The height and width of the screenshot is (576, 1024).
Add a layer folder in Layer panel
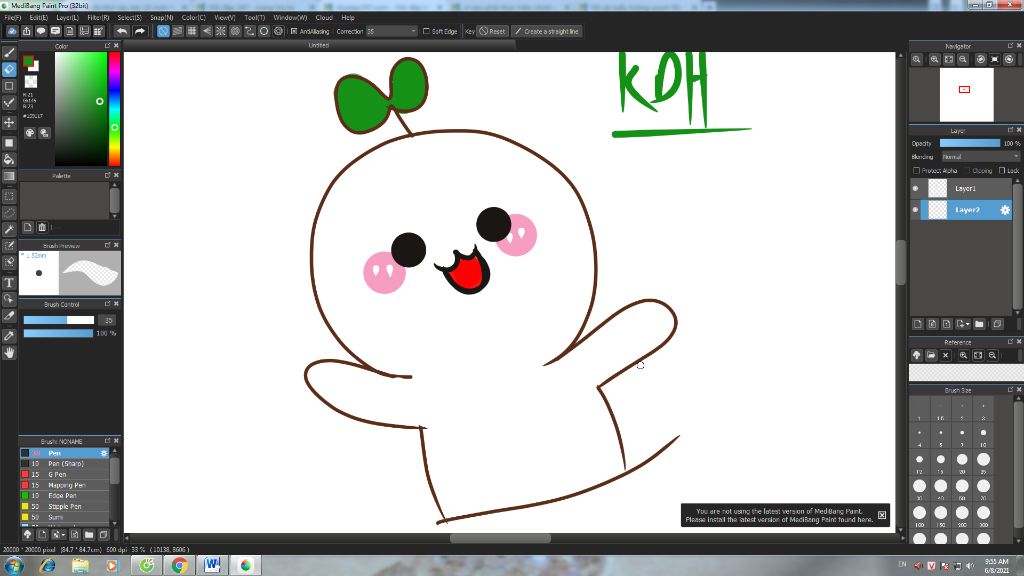point(979,324)
